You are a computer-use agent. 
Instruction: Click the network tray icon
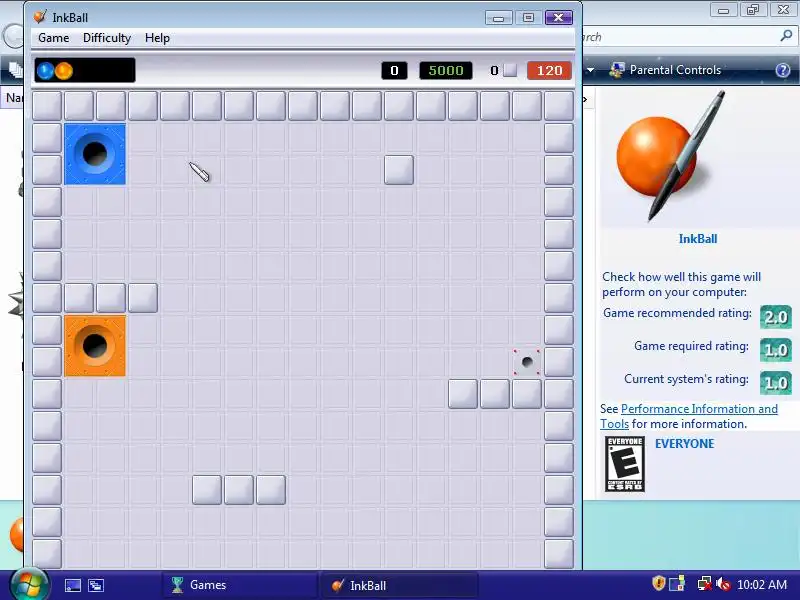pyautogui.click(x=705, y=583)
